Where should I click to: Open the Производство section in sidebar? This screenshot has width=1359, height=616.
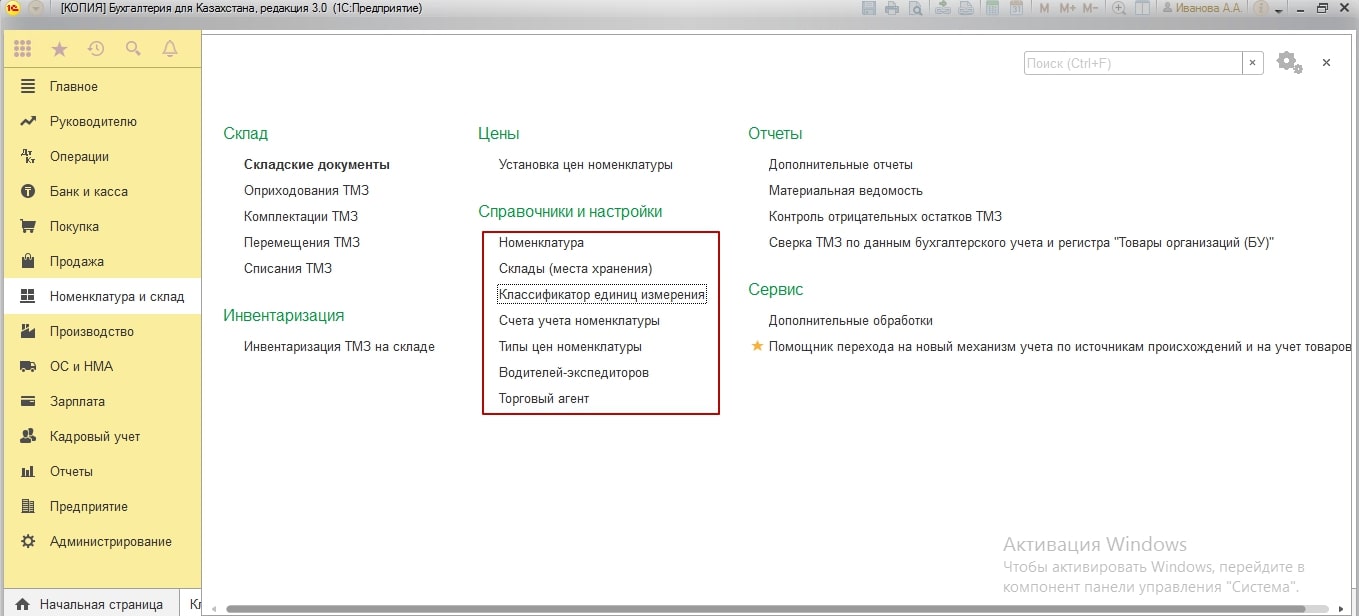pos(91,331)
